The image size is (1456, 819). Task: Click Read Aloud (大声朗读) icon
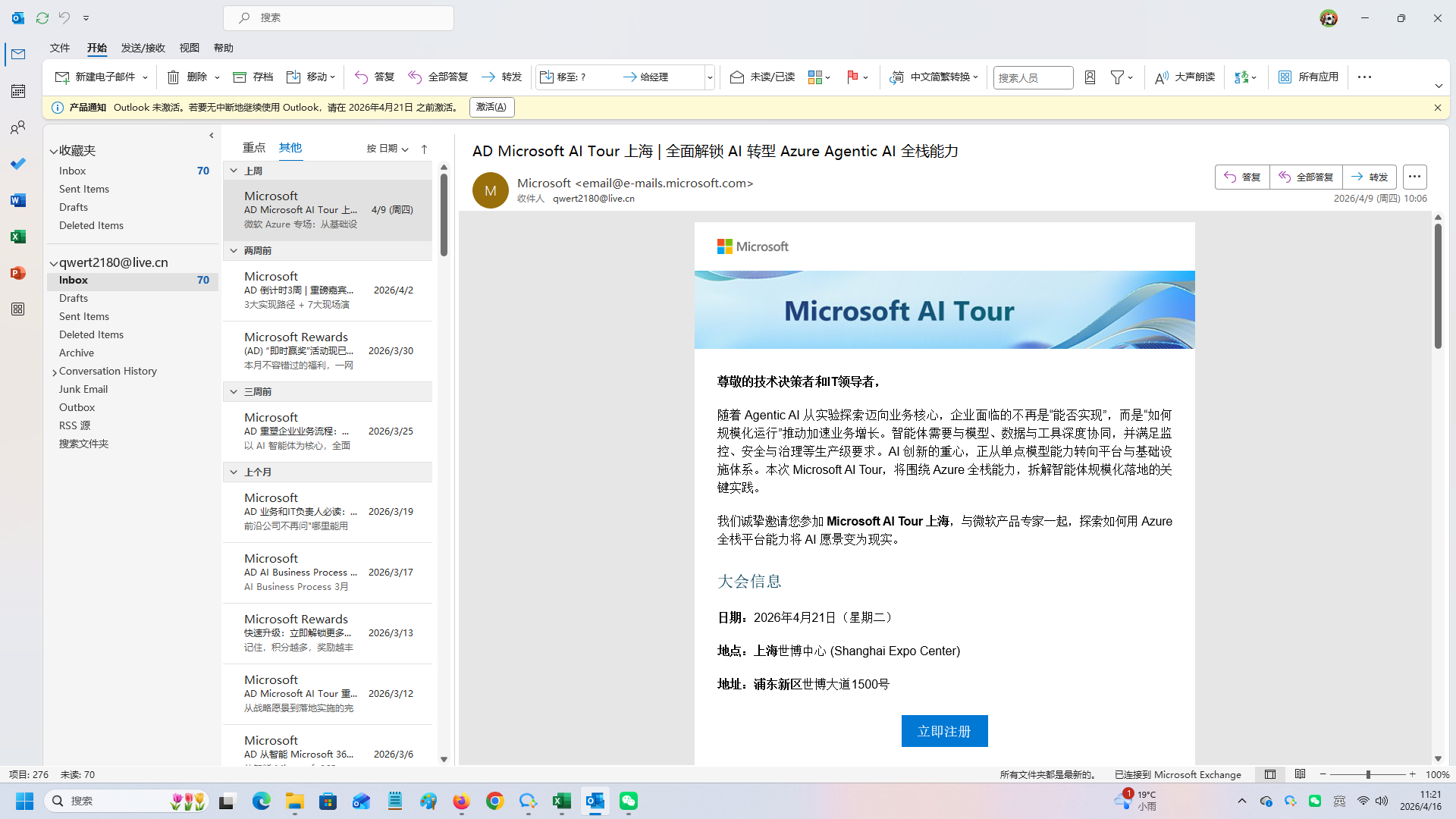(x=1185, y=77)
